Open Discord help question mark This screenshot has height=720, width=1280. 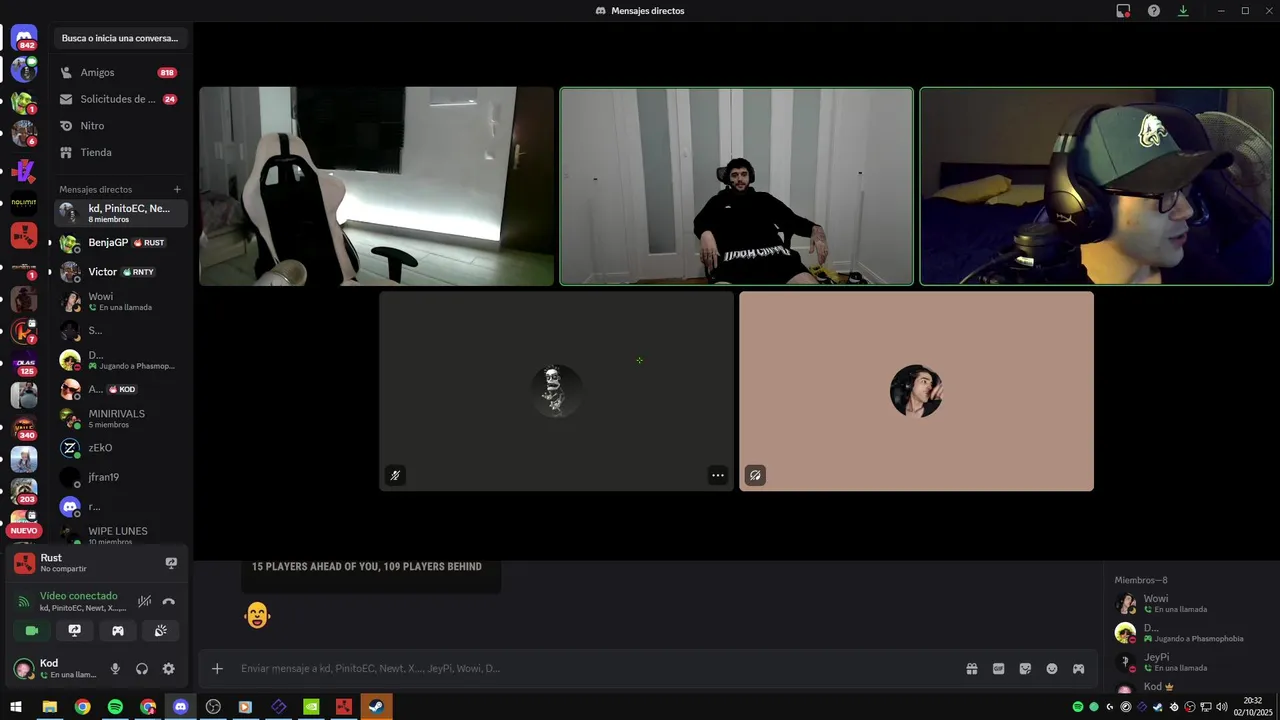tap(1154, 10)
